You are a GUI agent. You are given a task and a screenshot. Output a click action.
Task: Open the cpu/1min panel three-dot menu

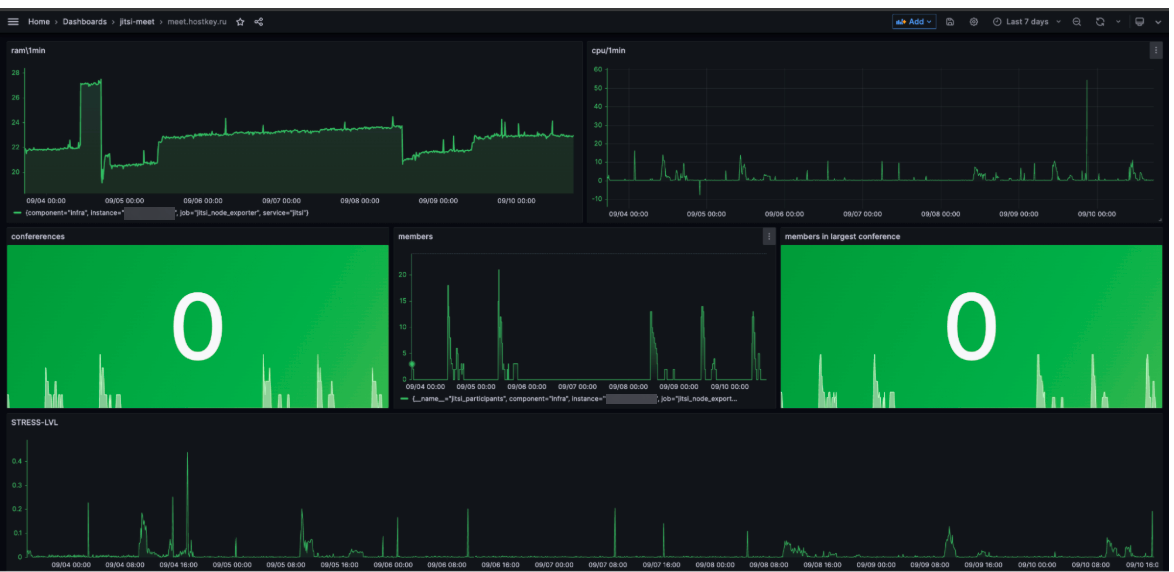coord(1156,50)
